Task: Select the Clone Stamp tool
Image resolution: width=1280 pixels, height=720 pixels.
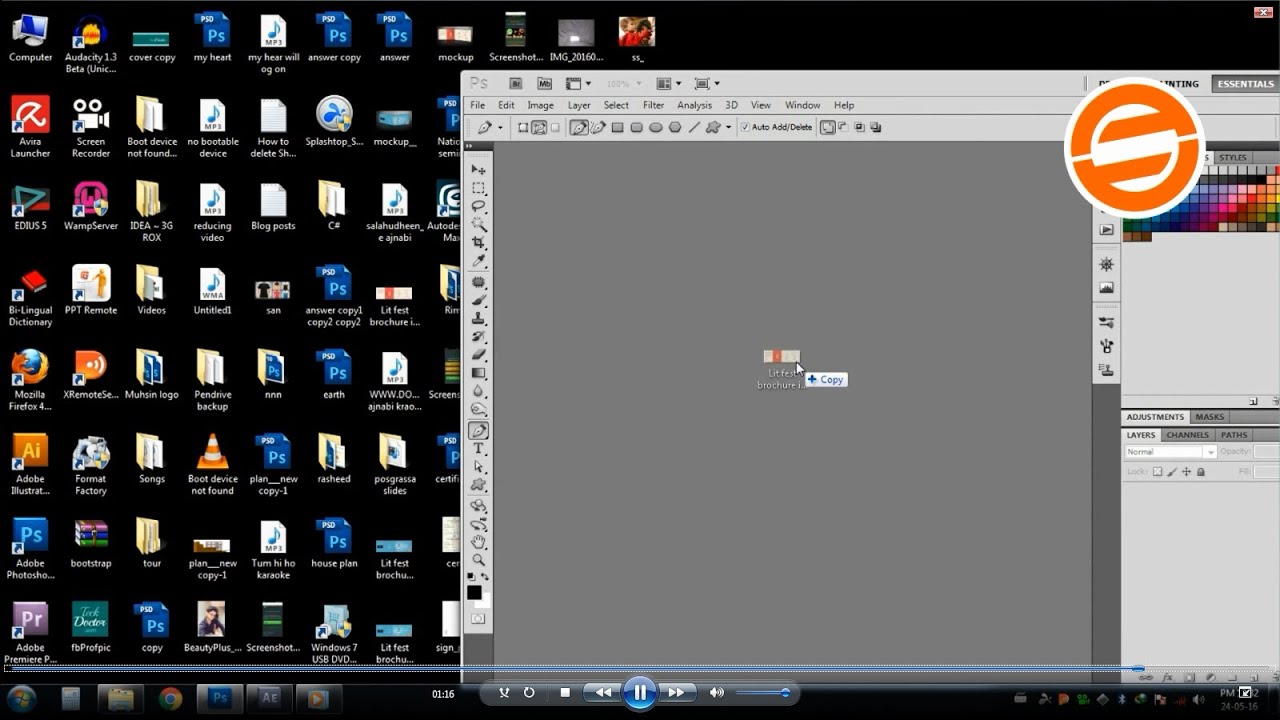Action: [478, 318]
